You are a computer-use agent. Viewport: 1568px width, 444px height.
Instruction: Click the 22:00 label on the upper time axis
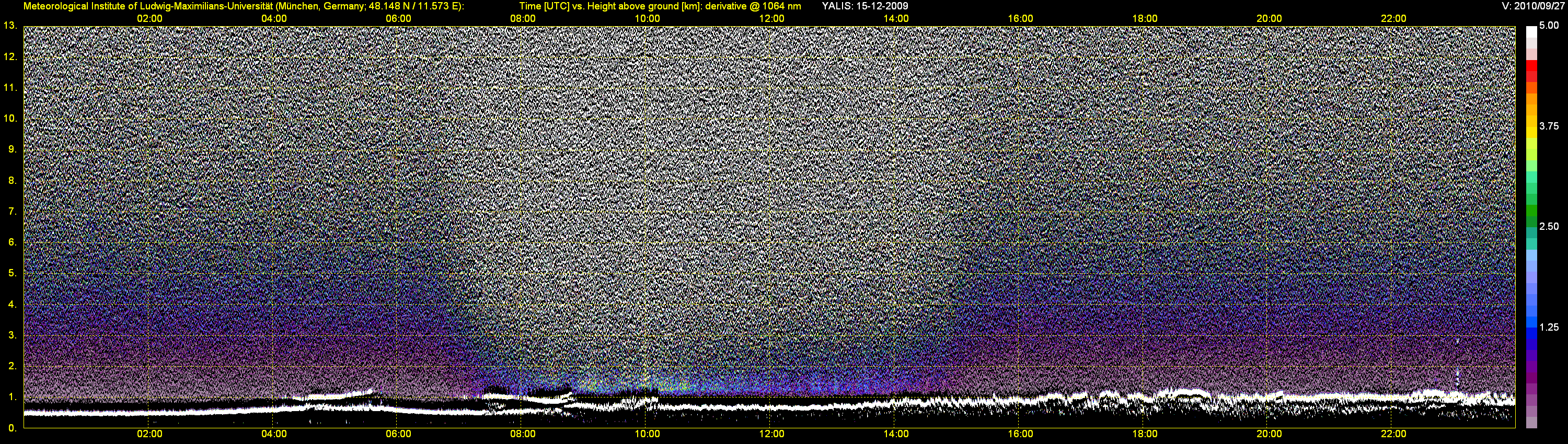[1393, 19]
